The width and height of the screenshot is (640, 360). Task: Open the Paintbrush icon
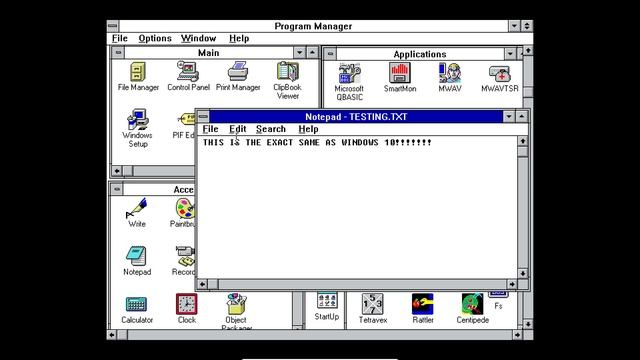(x=183, y=212)
